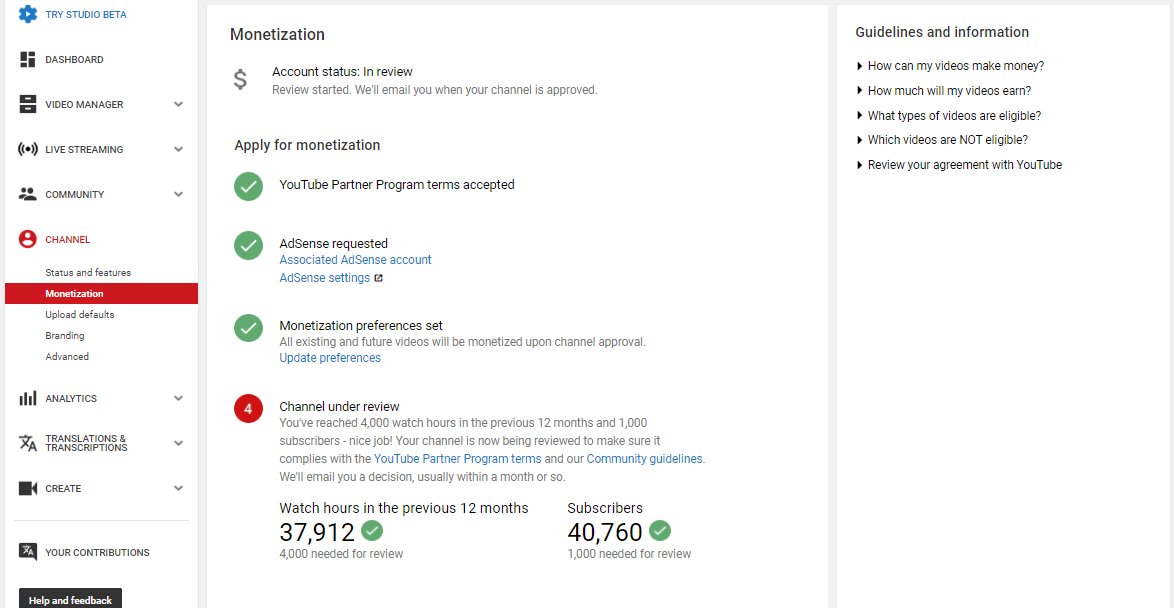Screen dimensions: 1174x608
Task: Expand the Create section chevron
Action: (178, 488)
